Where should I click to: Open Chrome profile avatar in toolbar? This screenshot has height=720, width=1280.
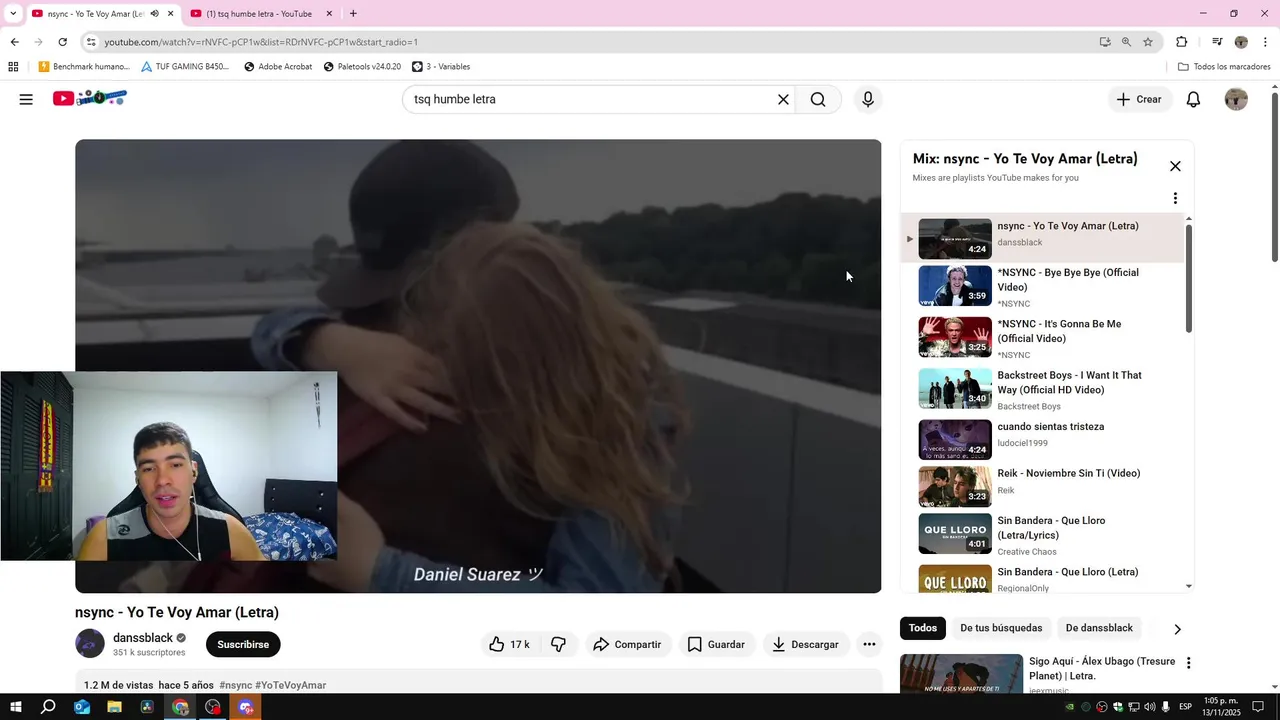pos(1241,42)
